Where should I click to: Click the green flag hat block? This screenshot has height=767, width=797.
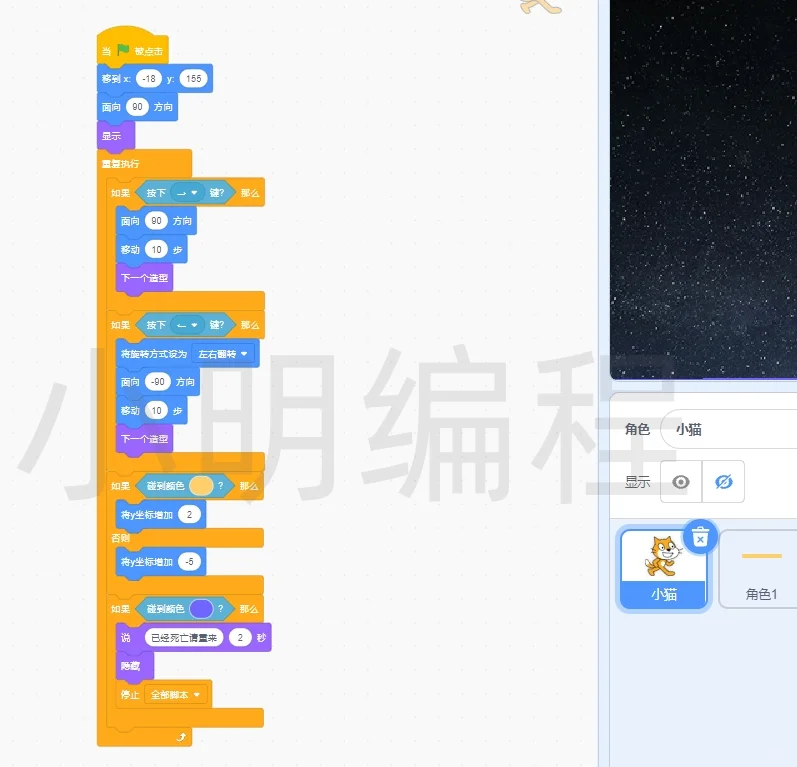[x=132, y=48]
